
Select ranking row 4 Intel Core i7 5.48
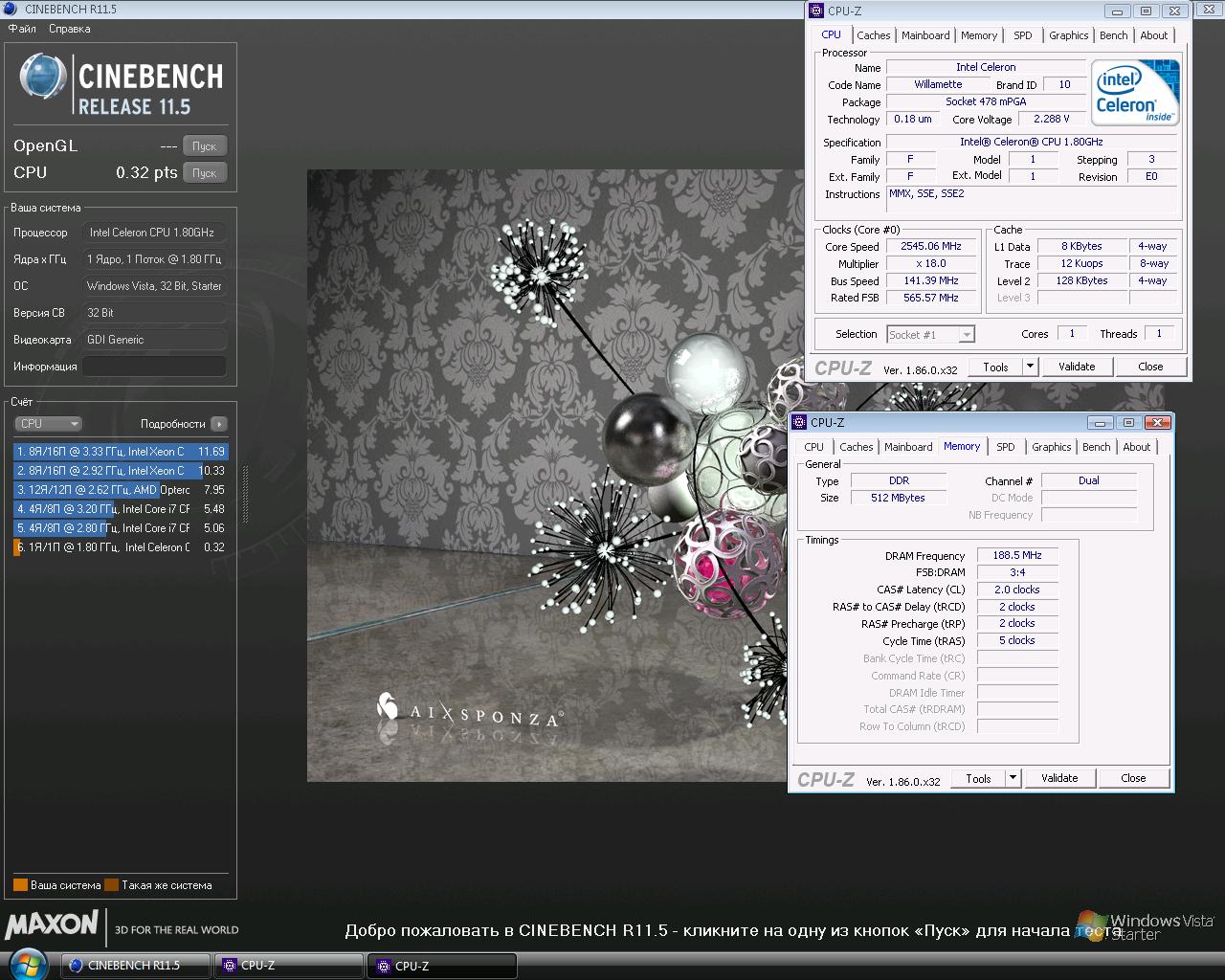(x=121, y=509)
